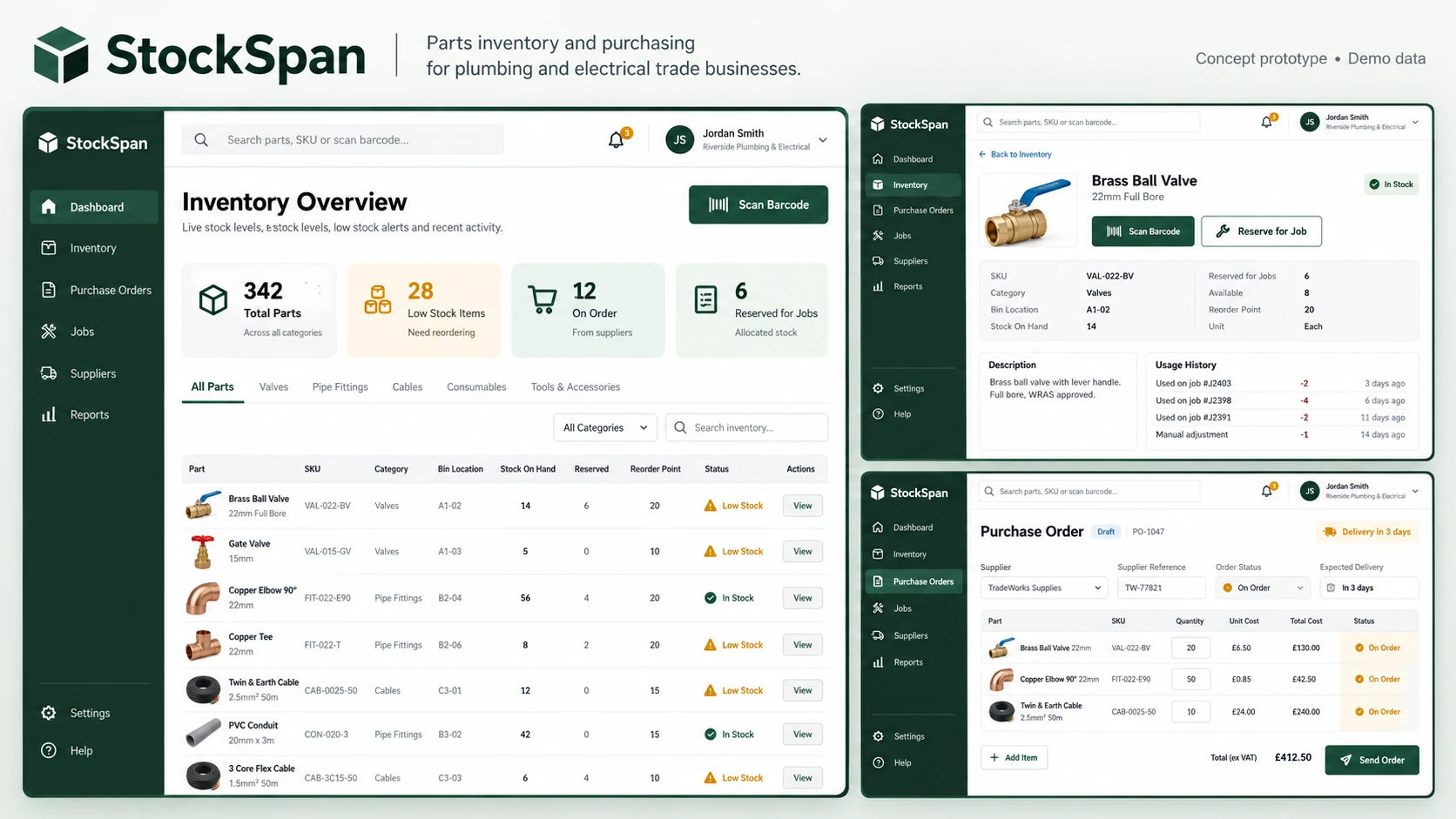
Task: Select the Consumables tab
Action: click(x=476, y=387)
